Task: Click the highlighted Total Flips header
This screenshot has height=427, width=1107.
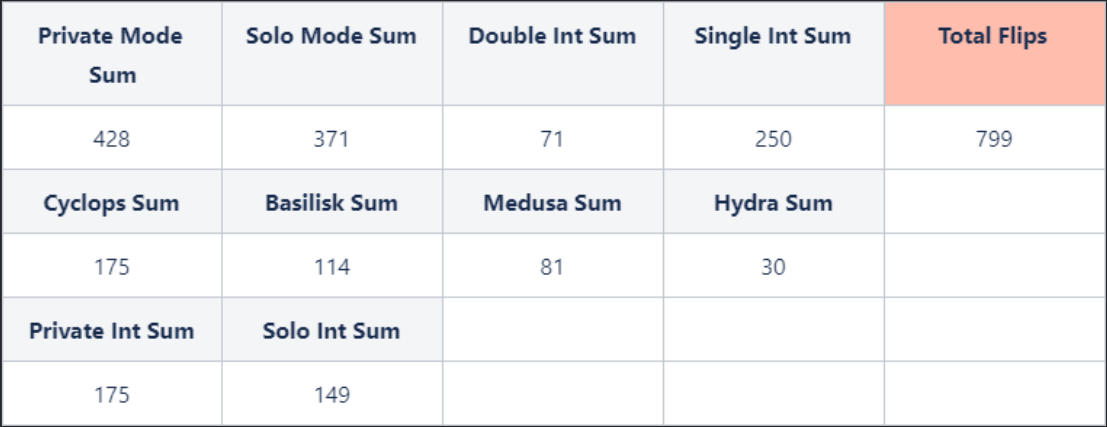Action: 993,37
